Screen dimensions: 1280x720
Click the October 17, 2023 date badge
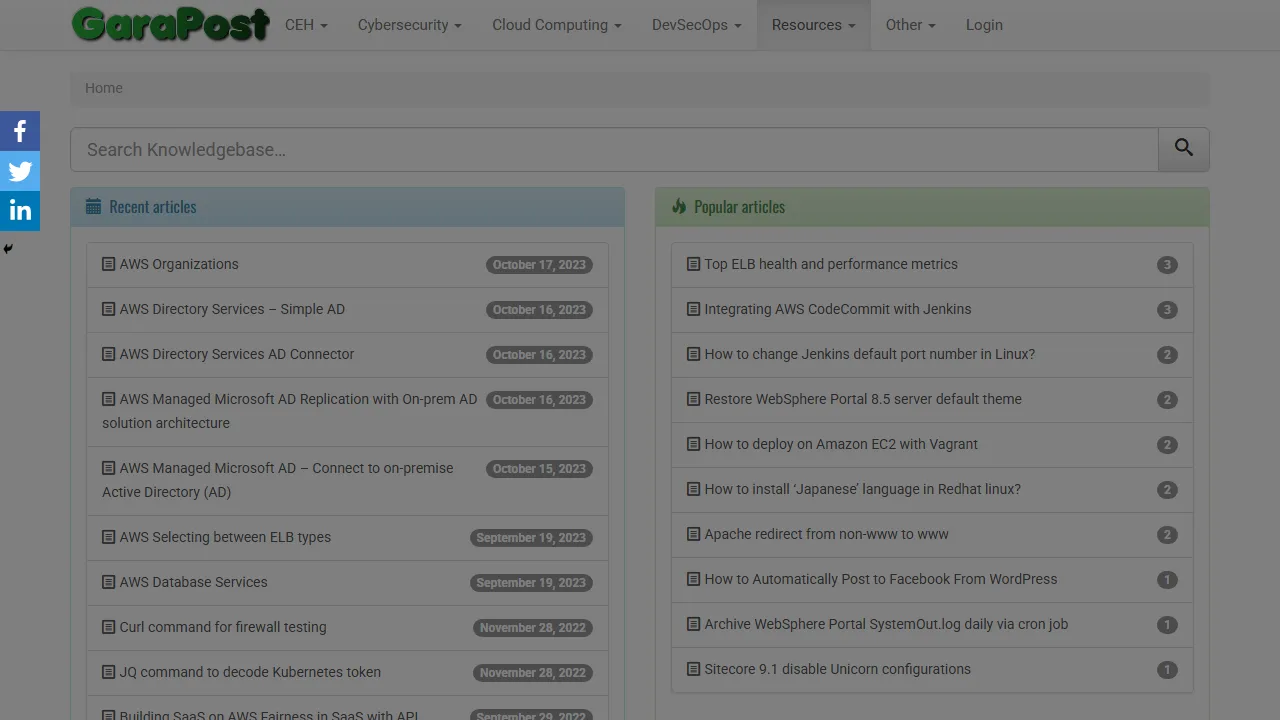pos(540,265)
